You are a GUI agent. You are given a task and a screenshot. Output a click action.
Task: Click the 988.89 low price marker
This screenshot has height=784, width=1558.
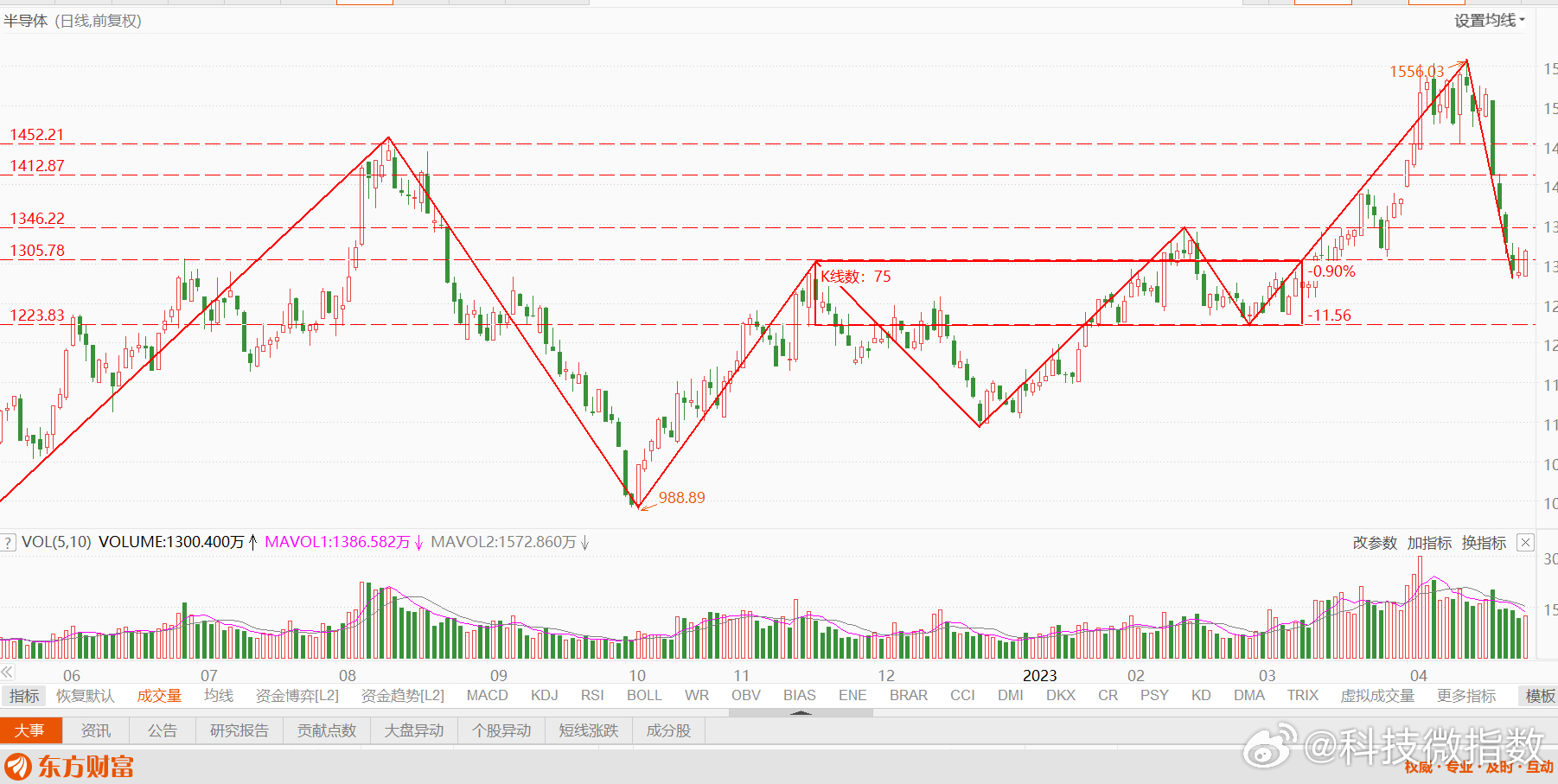(681, 498)
